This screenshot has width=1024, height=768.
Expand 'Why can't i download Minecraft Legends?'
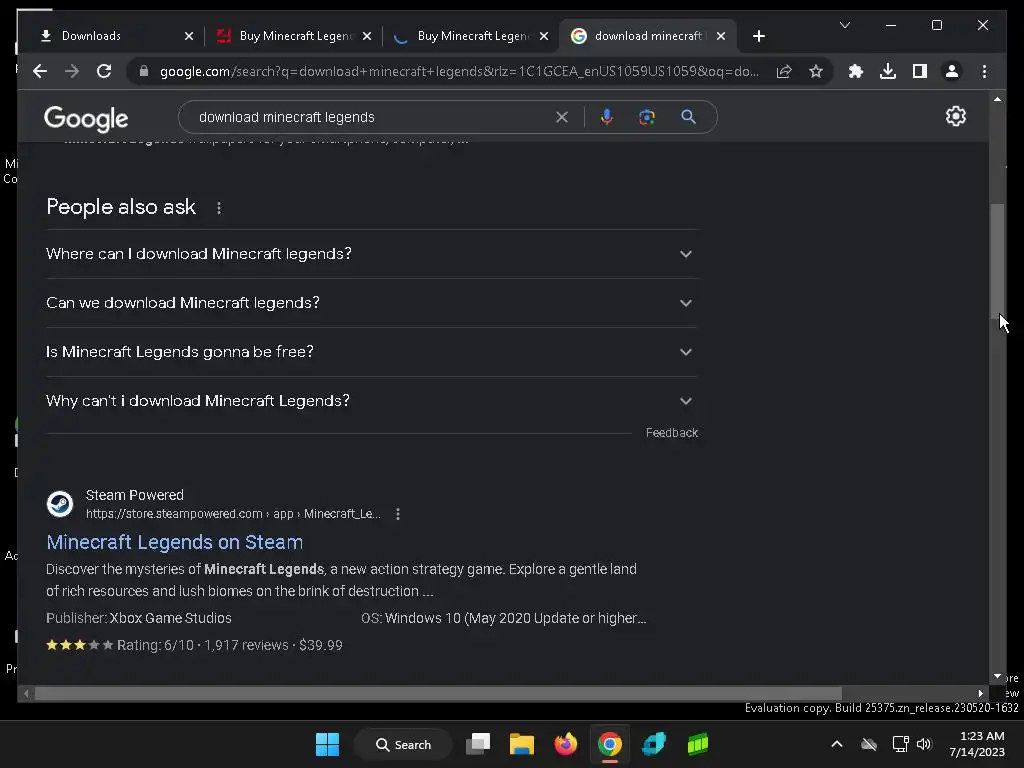(372, 400)
